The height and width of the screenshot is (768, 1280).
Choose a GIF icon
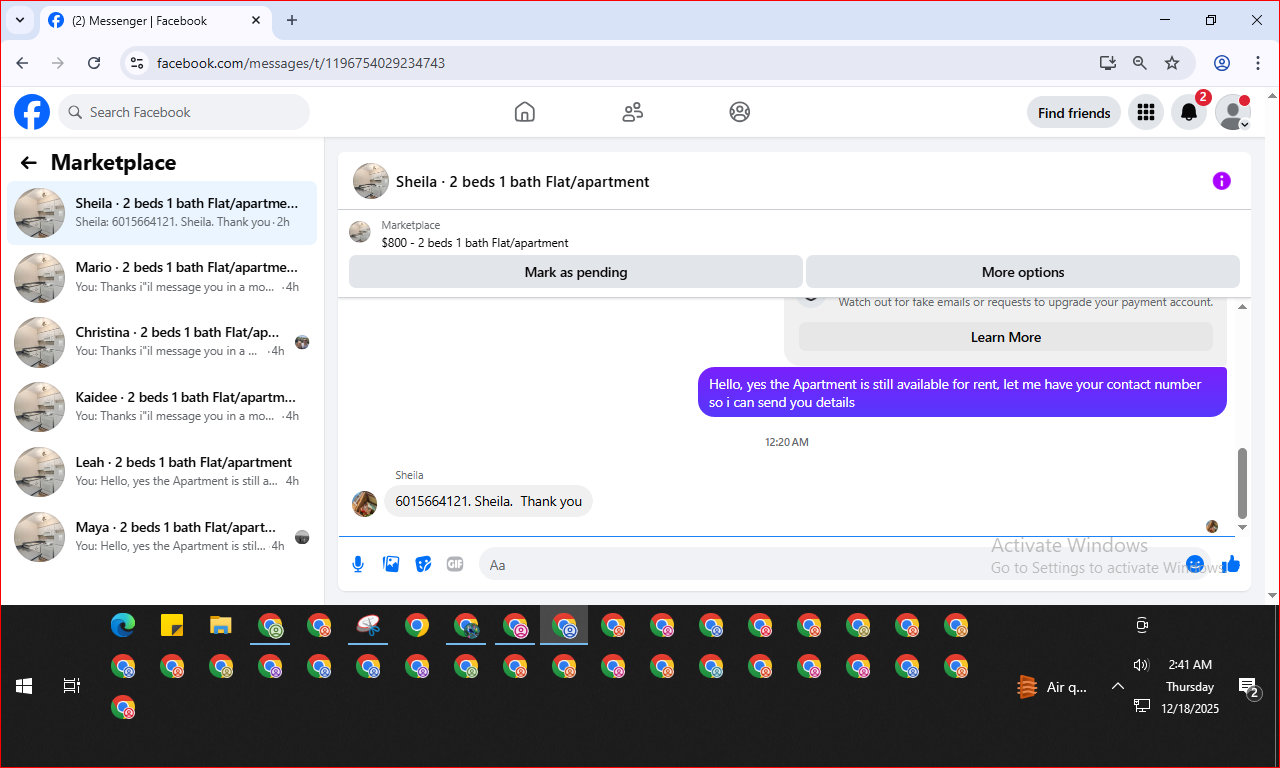[455, 564]
